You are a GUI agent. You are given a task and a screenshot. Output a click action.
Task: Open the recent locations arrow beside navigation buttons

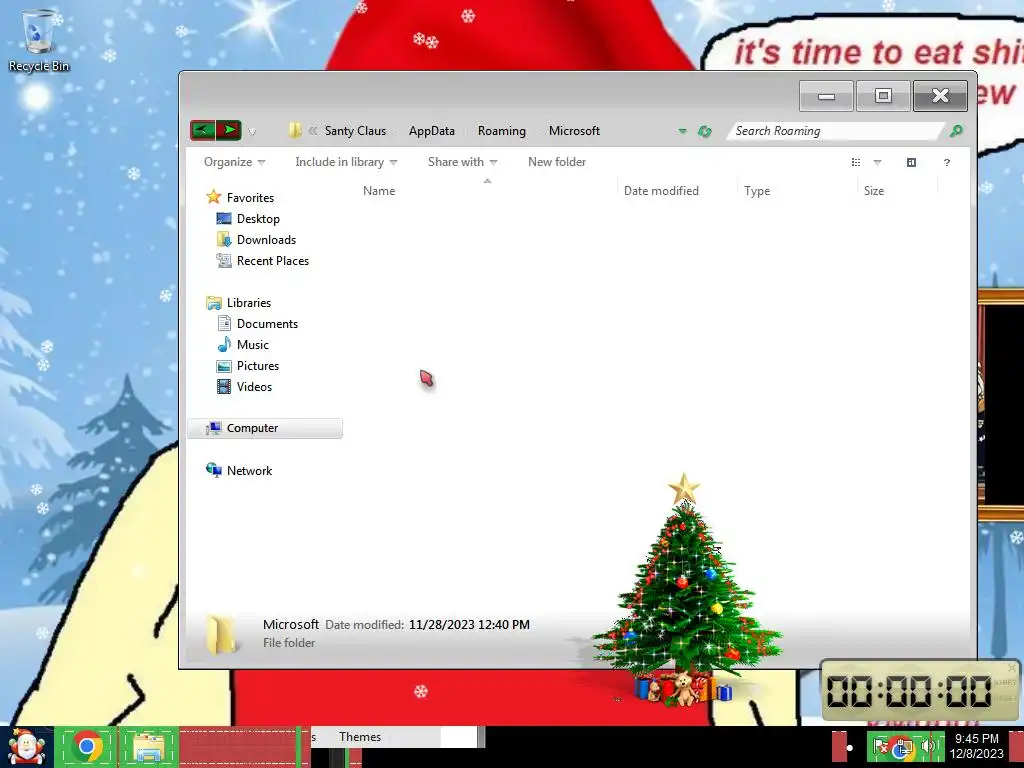tap(252, 131)
